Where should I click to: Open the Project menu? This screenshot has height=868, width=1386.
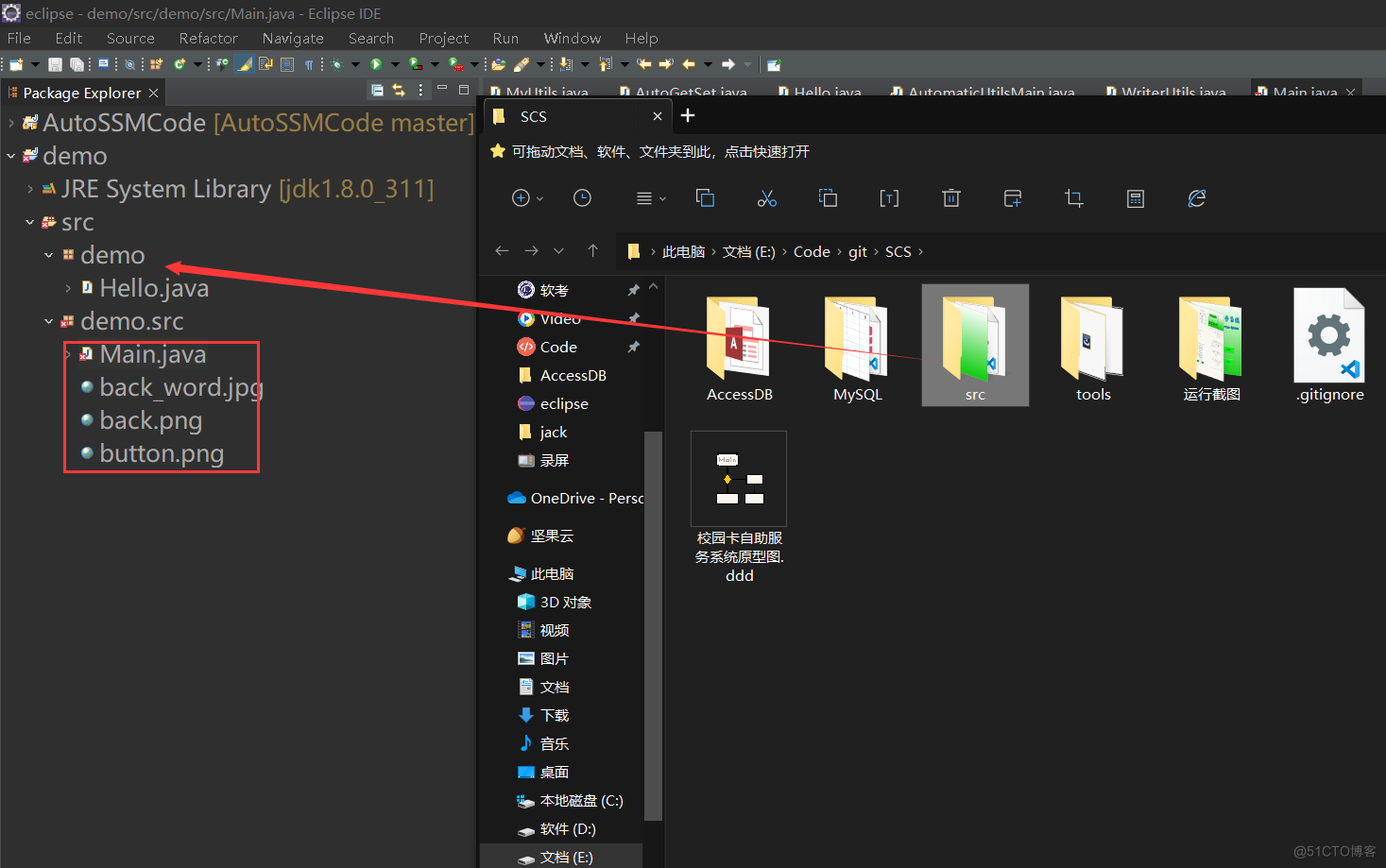point(443,38)
